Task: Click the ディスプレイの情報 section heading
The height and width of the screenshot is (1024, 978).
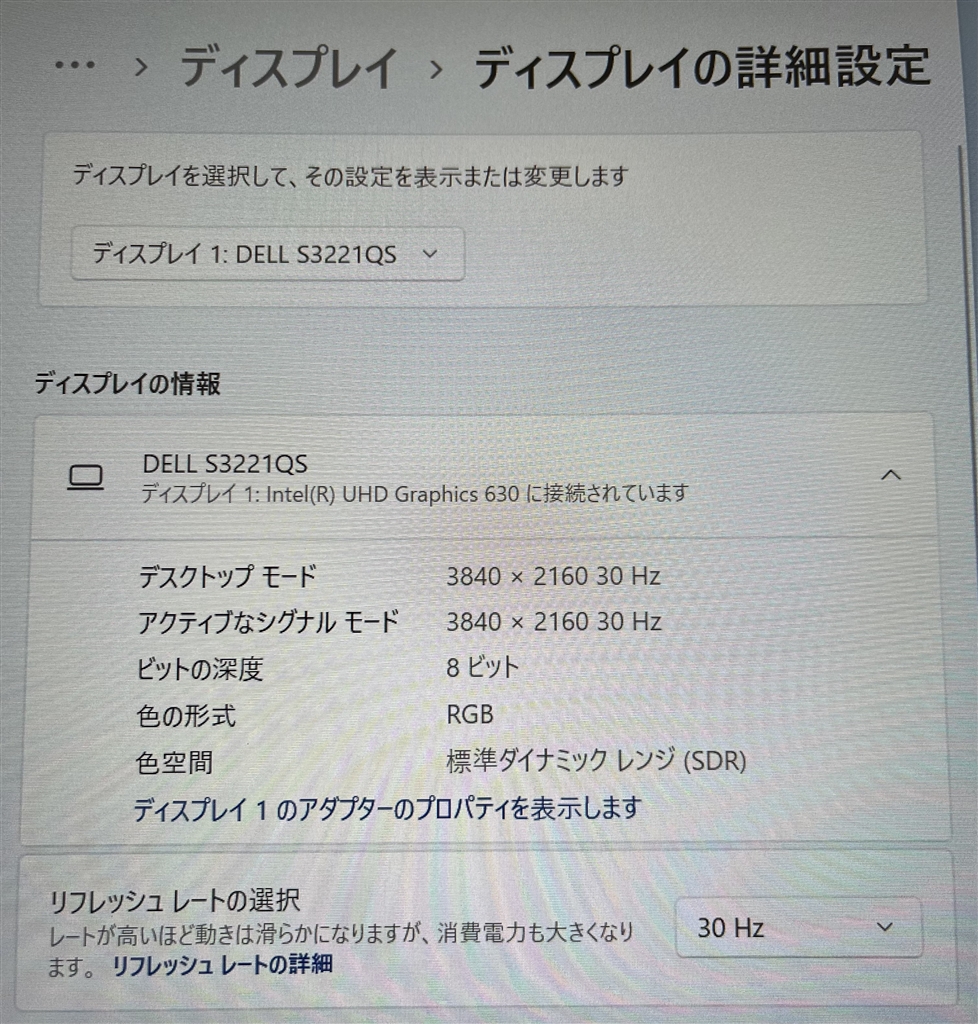Action: (127, 383)
